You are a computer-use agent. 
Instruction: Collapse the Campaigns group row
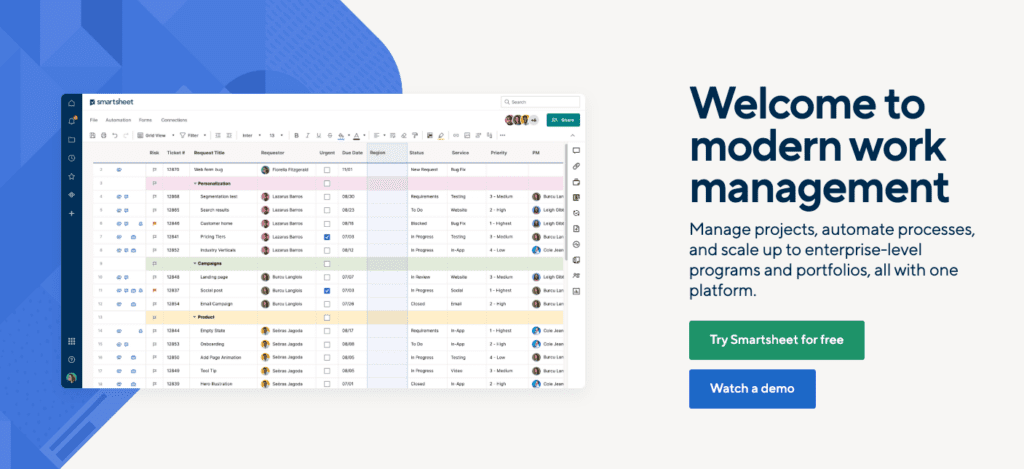[x=195, y=264]
